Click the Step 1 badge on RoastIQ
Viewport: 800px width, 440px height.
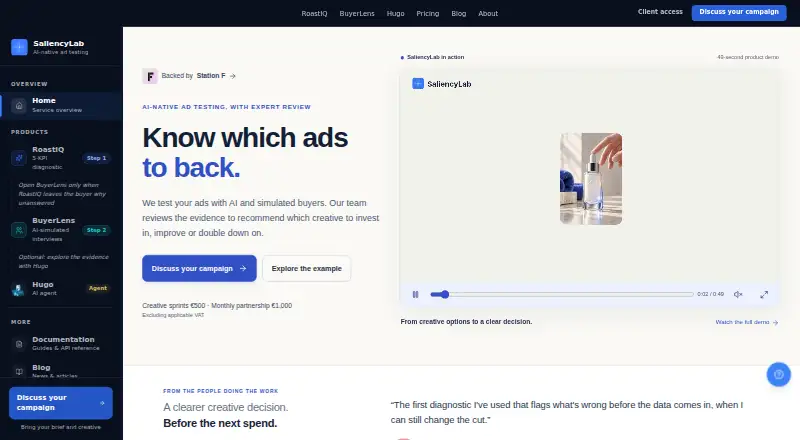click(x=96, y=158)
